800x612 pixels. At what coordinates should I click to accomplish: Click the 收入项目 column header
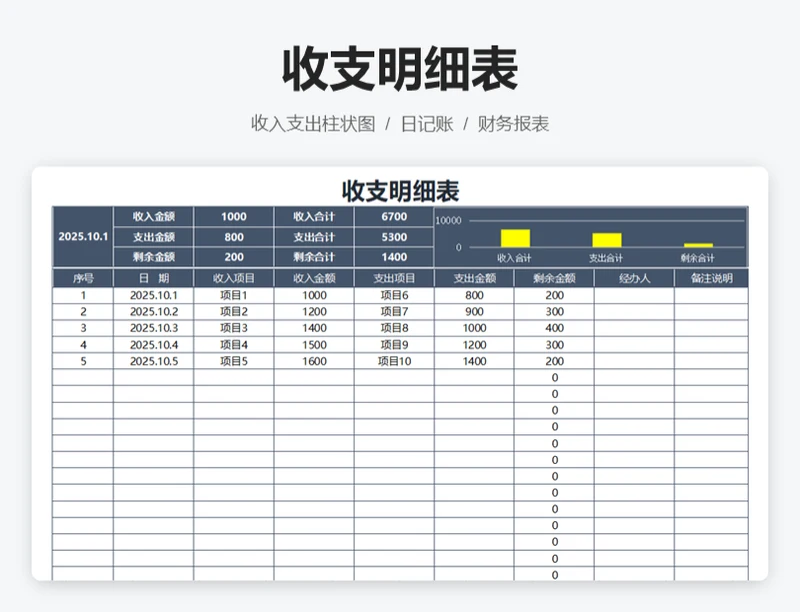(234, 278)
